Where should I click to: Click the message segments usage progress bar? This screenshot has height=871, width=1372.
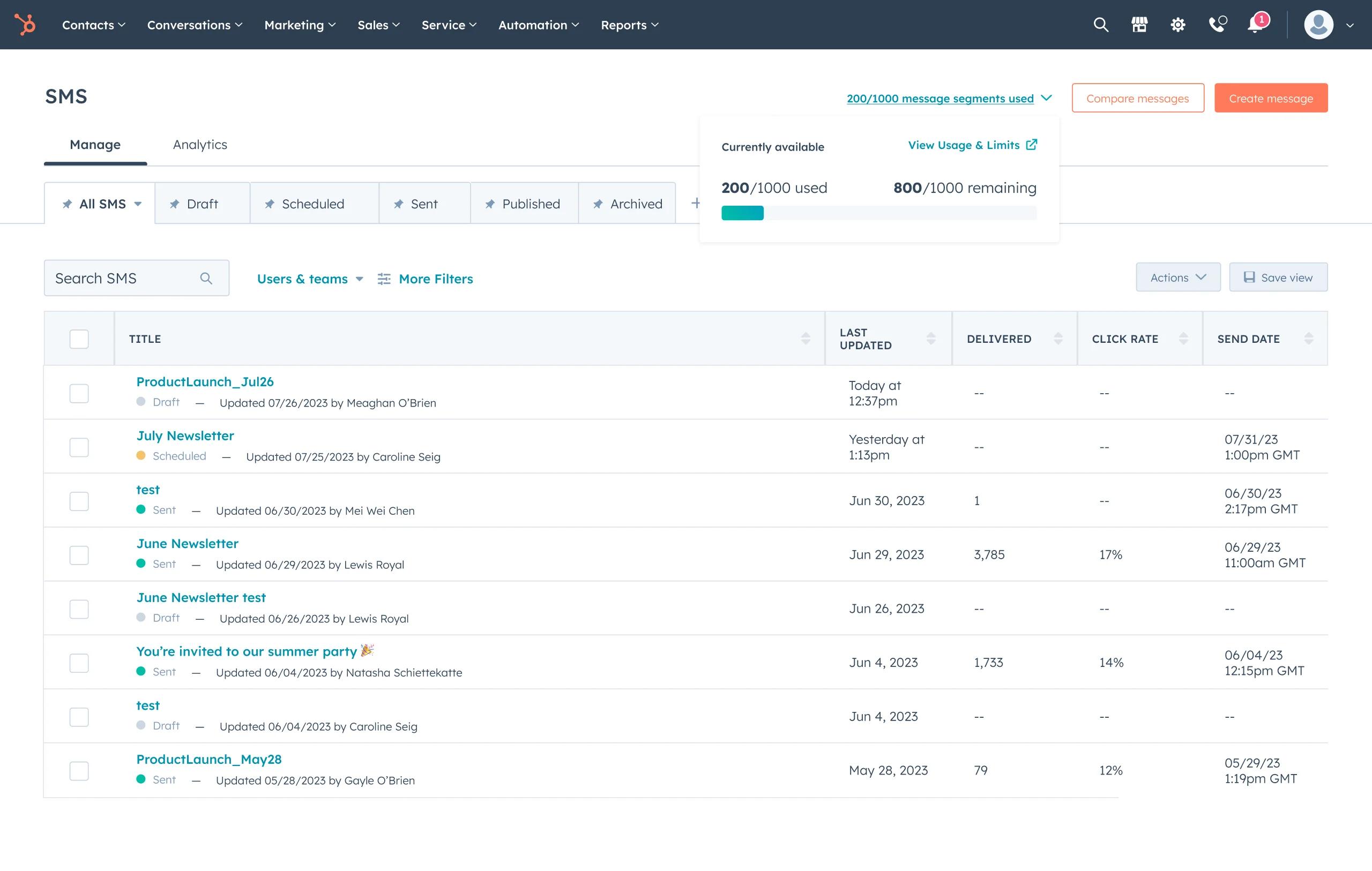[x=878, y=213]
